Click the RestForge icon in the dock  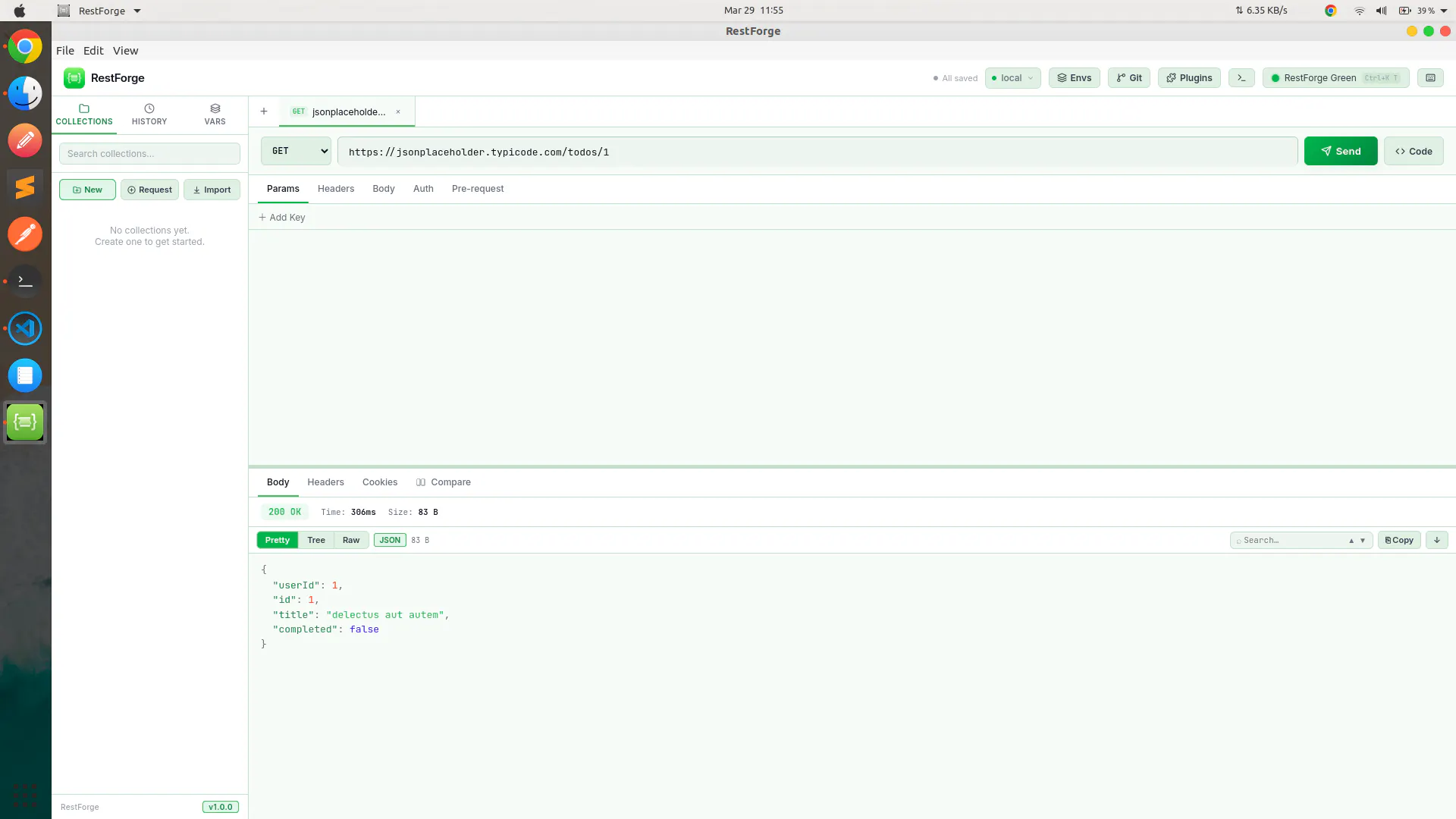25,422
